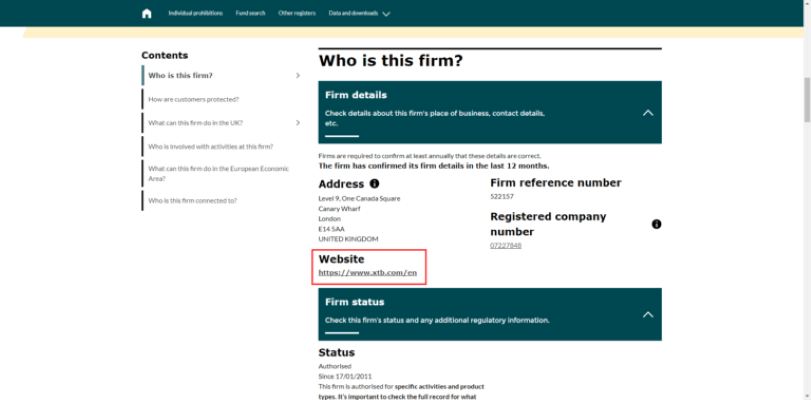Jump to 'How are customers protected?' section
Image resolution: width=811 pixels, height=400 pixels.
pos(193,99)
